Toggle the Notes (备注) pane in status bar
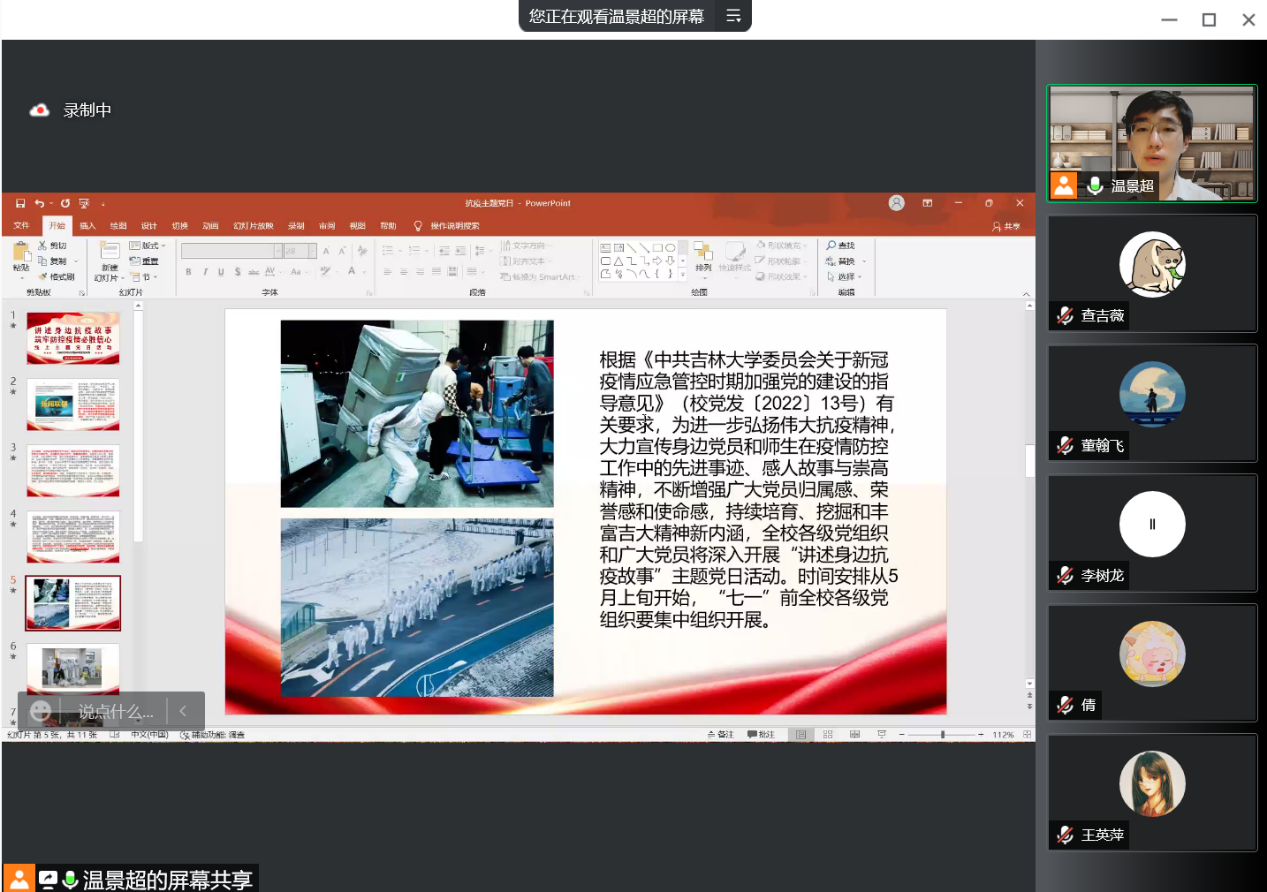The width and height of the screenshot is (1267, 892). click(719, 735)
